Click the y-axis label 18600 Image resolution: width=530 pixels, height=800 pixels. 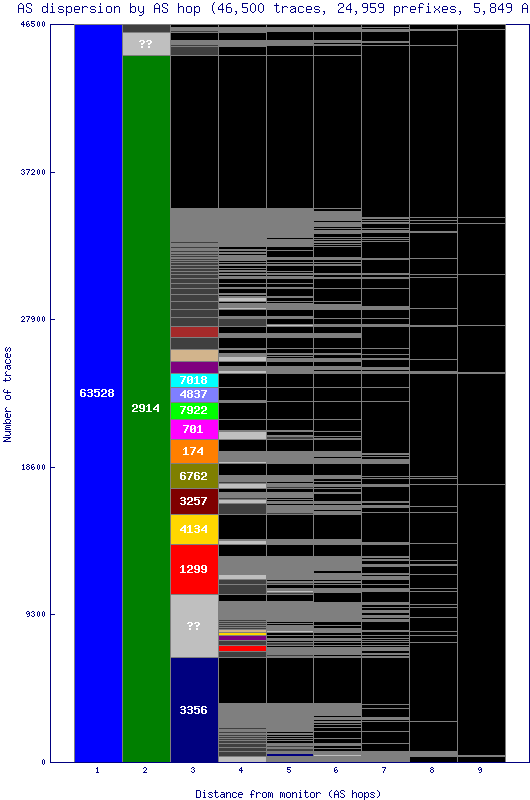[x=33, y=467]
